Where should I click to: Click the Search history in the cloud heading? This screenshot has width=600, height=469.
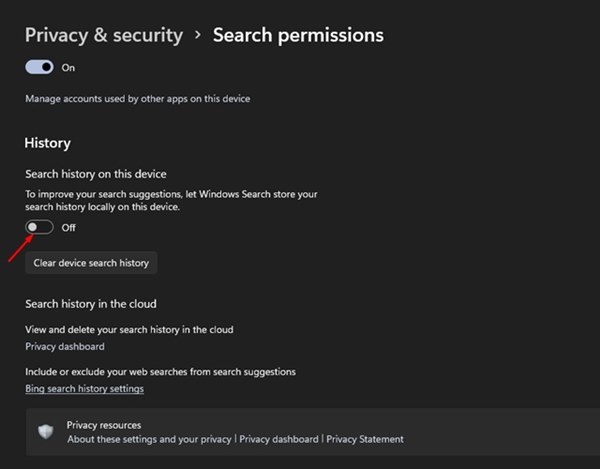click(x=90, y=303)
